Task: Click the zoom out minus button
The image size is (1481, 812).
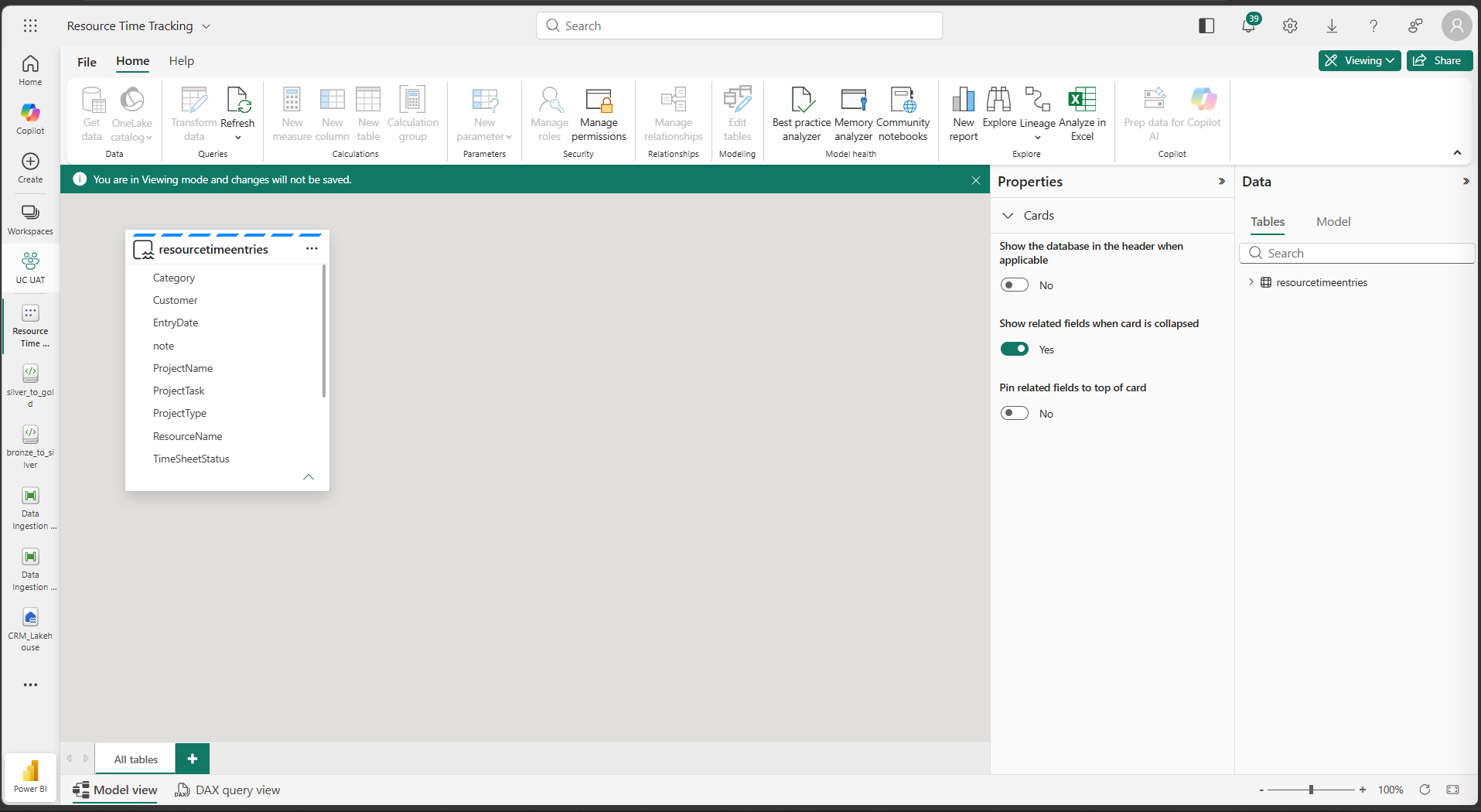Action: pos(1261,790)
